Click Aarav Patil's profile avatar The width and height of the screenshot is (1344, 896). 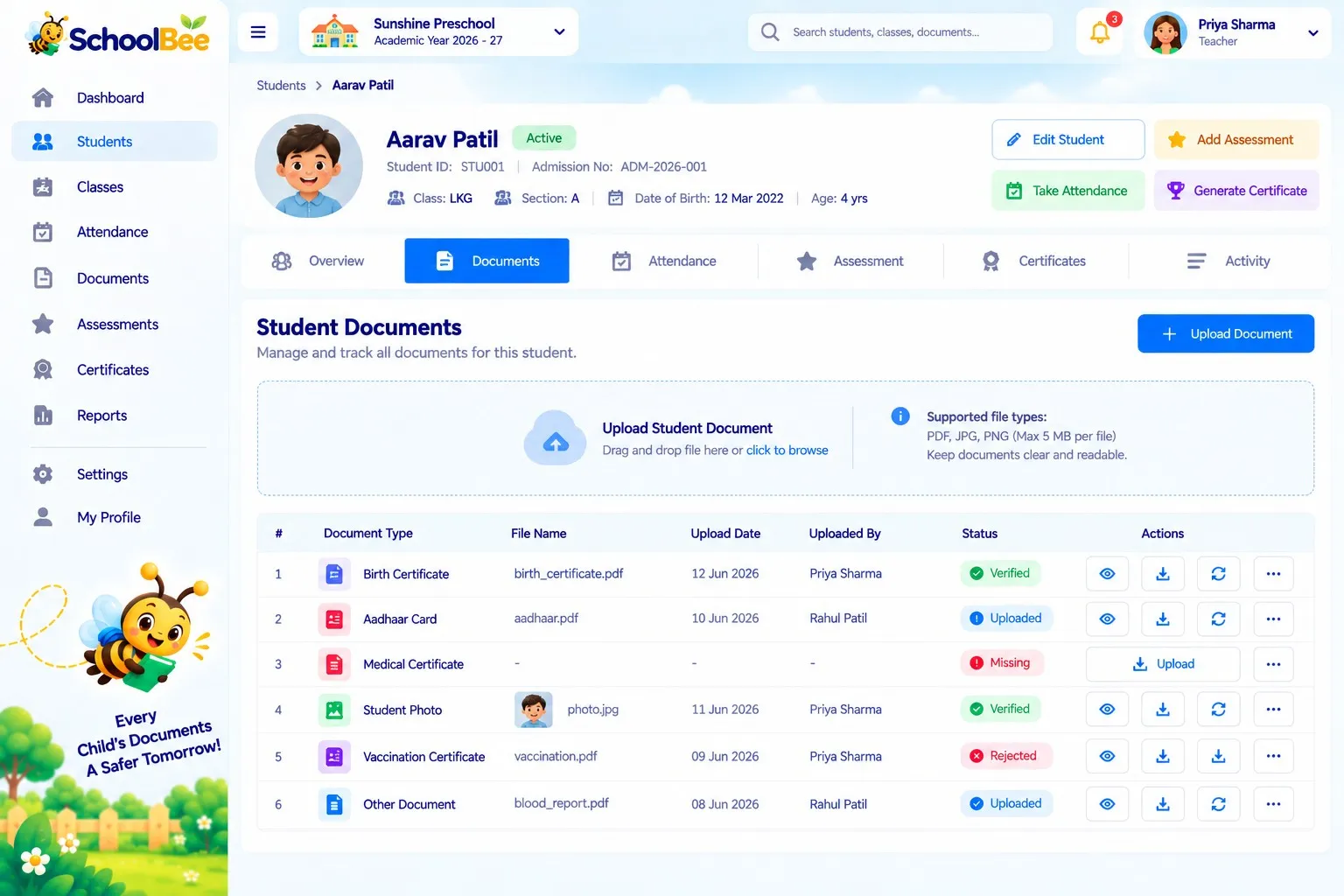click(x=309, y=166)
